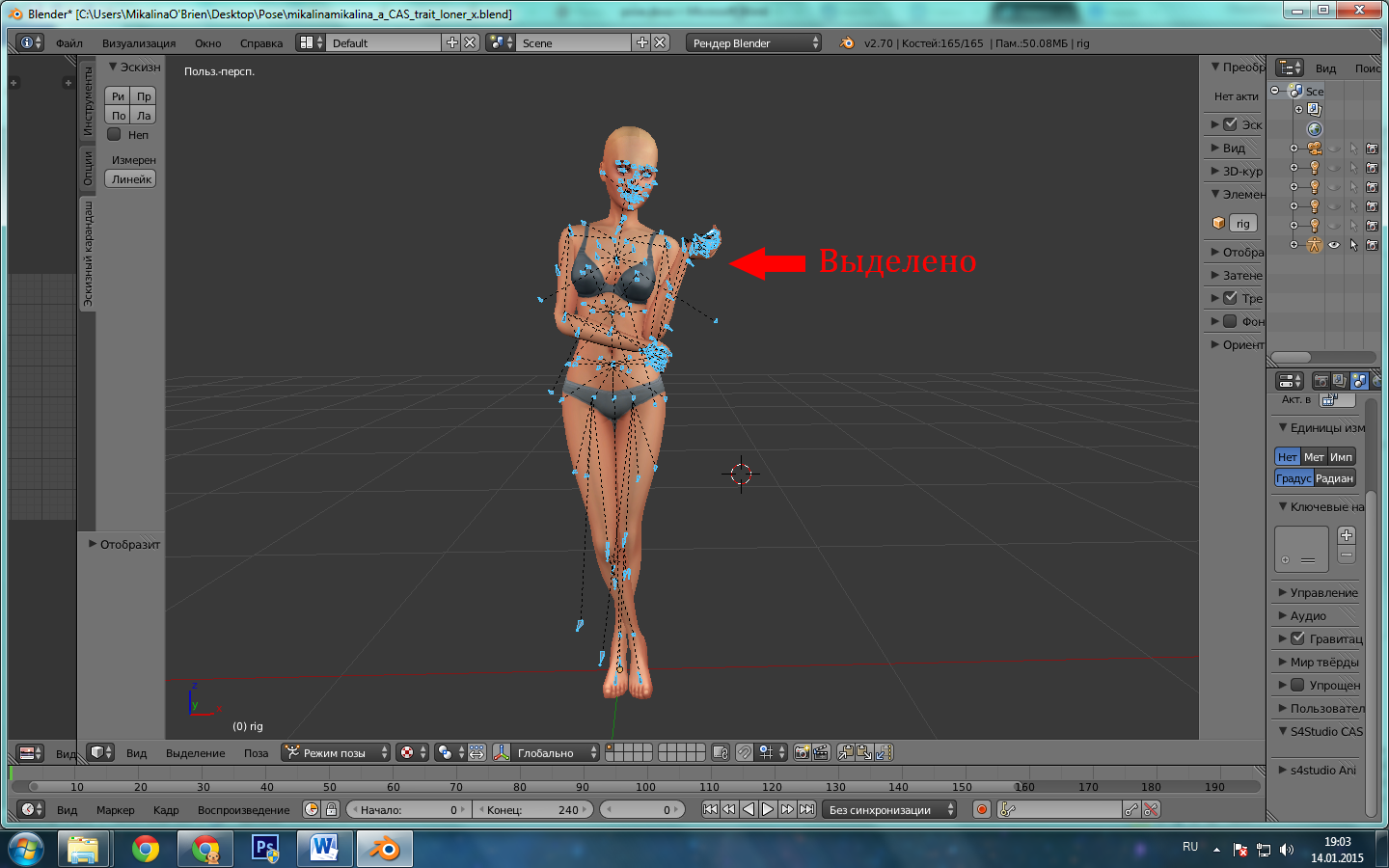
Task: Open the Выделение menu in 3D view
Action: coord(196,753)
